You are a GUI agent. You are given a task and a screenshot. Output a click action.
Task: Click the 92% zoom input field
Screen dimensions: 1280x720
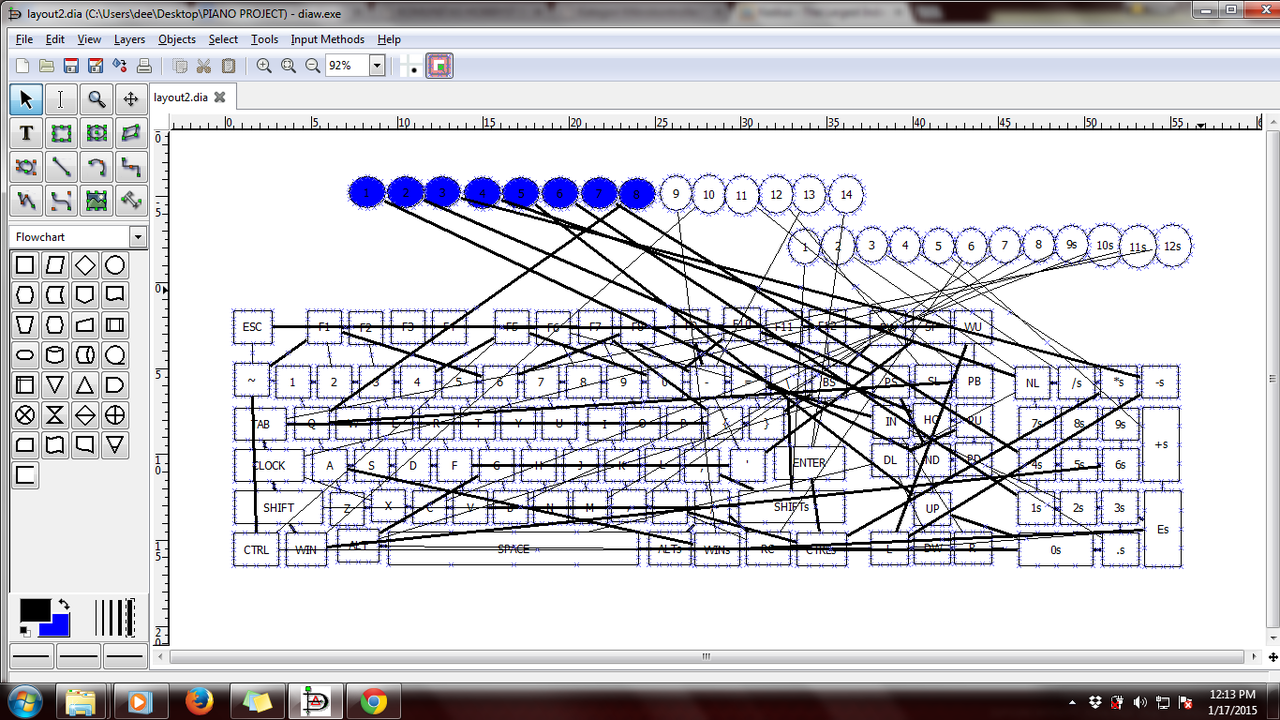(347, 66)
